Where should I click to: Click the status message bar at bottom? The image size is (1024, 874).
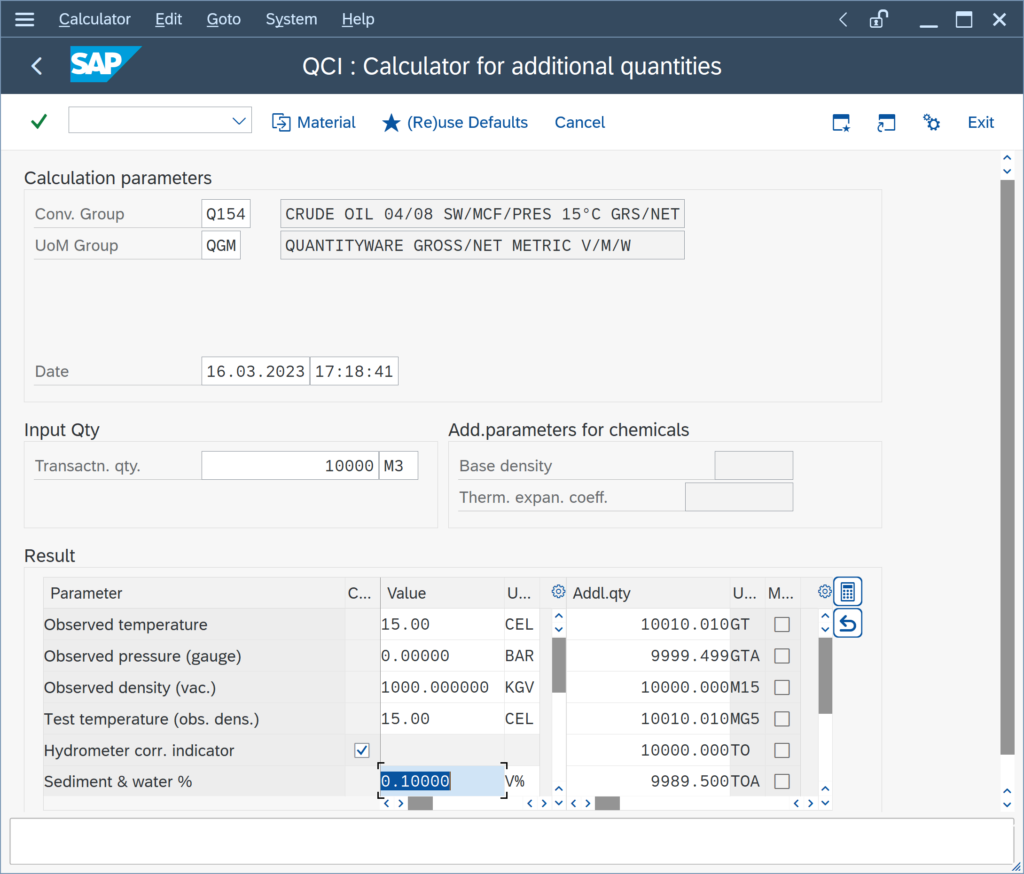[511, 841]
